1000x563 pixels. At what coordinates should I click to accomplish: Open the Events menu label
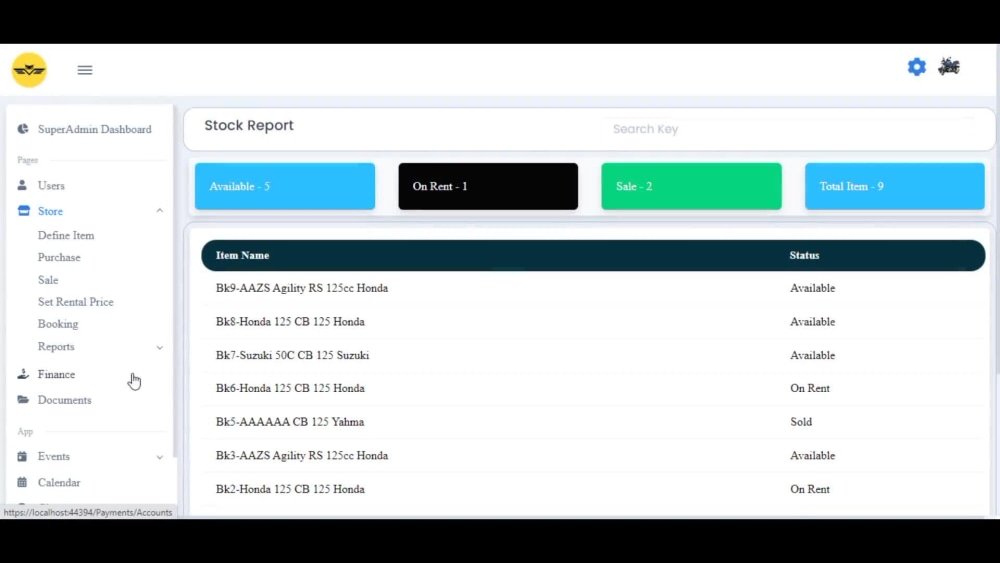(54, 457)
